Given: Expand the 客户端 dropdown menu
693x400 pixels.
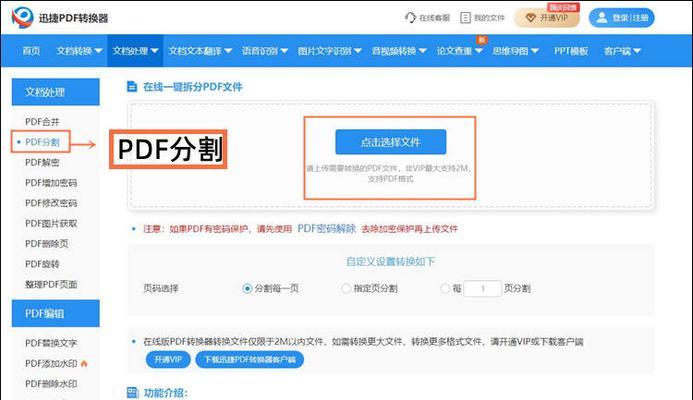Looking at the screenshot, I should (x=622, y=51).
